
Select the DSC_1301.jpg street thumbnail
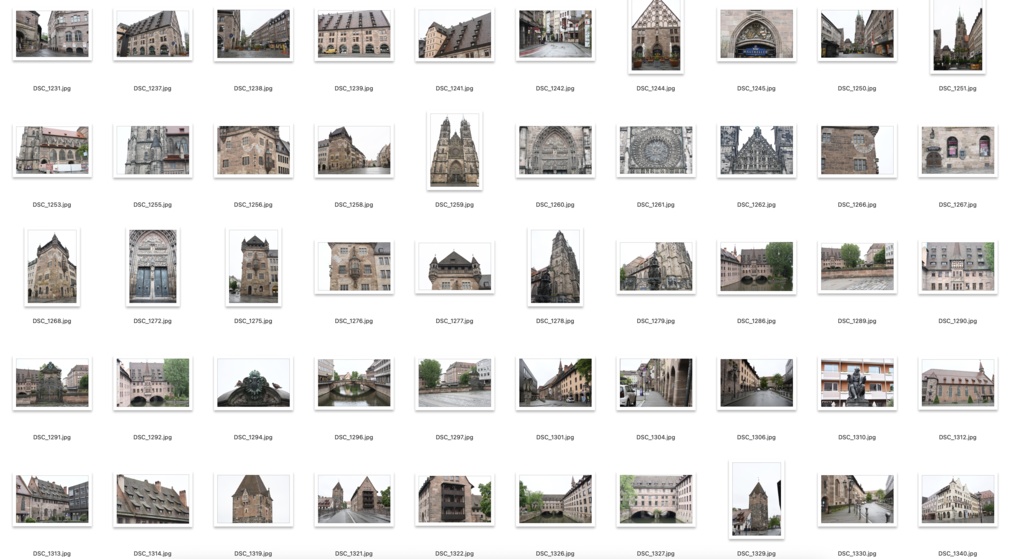pos(555,383)
